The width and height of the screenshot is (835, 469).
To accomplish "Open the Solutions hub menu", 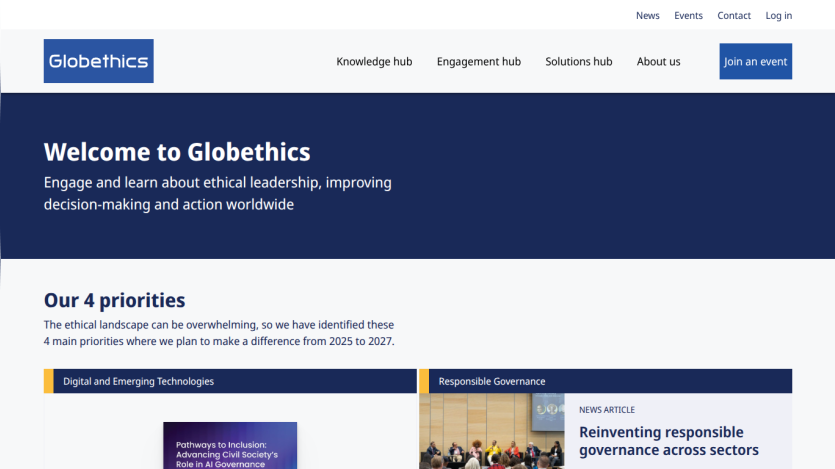I will click(x=578, y=62).
